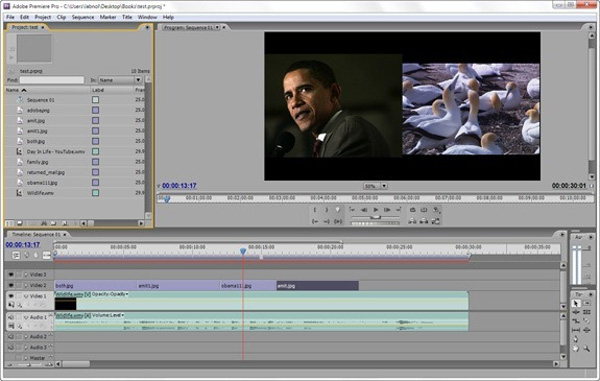Select the Selection arrow tool in Tools panel
This screenshot has width=600, height=381.
point(576,303)
